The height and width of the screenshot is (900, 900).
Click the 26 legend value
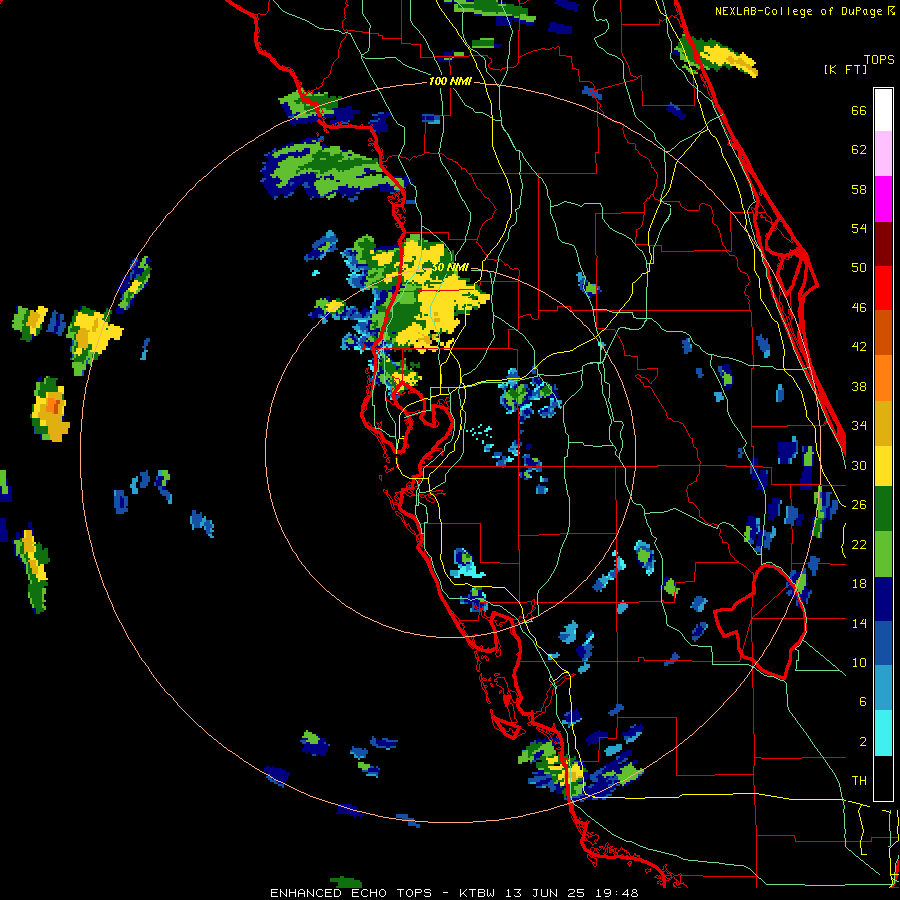(x=859, y=505)
